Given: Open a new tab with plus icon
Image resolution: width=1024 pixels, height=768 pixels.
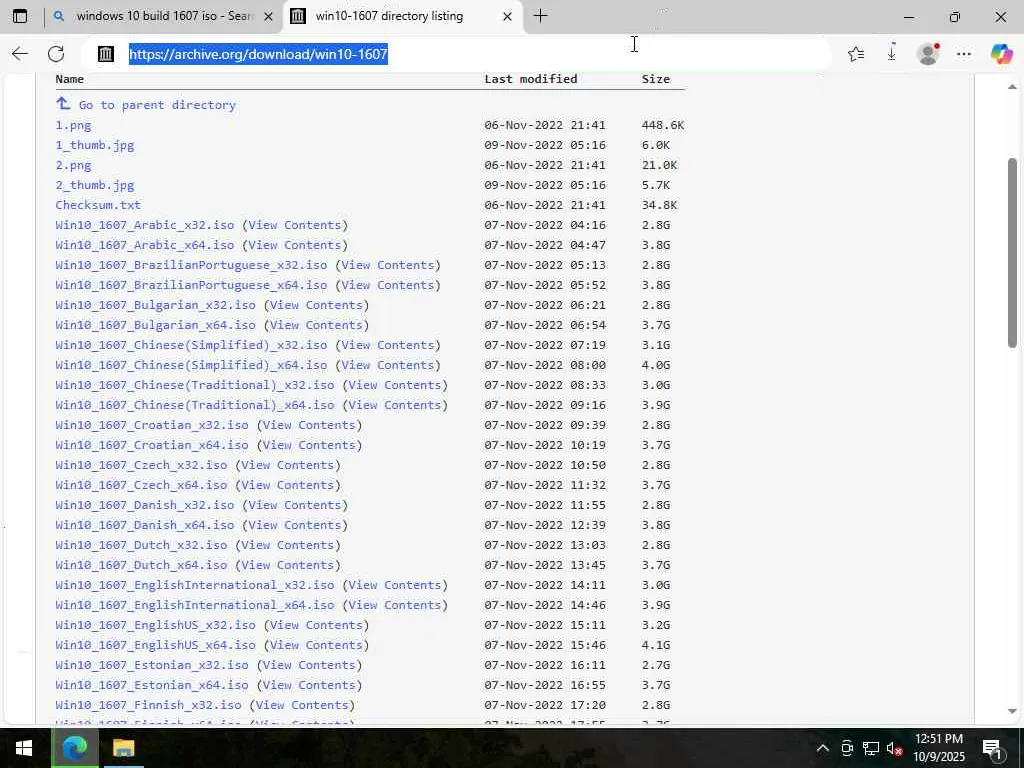Looking at the screenshot, I should point(540,16).
